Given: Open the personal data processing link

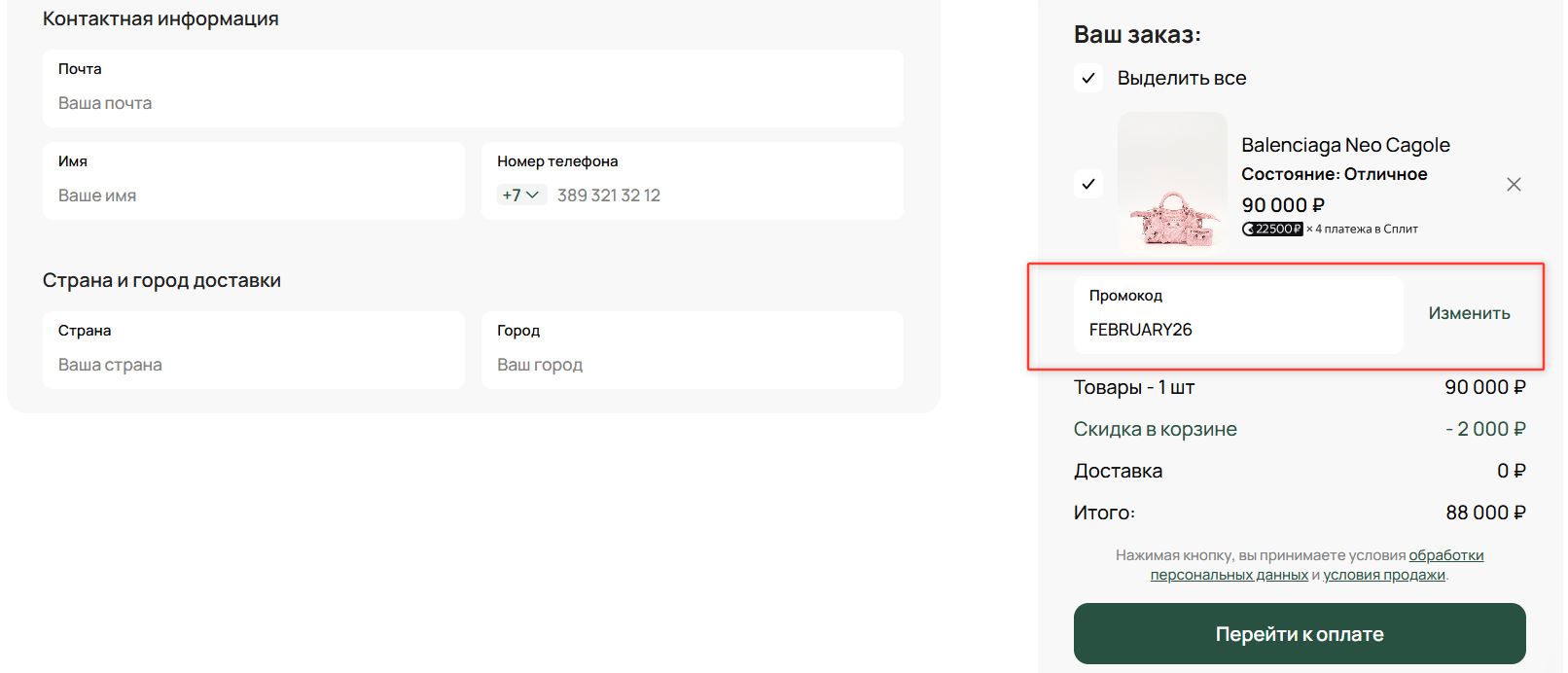Looking at the screenshot, I should click(x=1317, y=565).
